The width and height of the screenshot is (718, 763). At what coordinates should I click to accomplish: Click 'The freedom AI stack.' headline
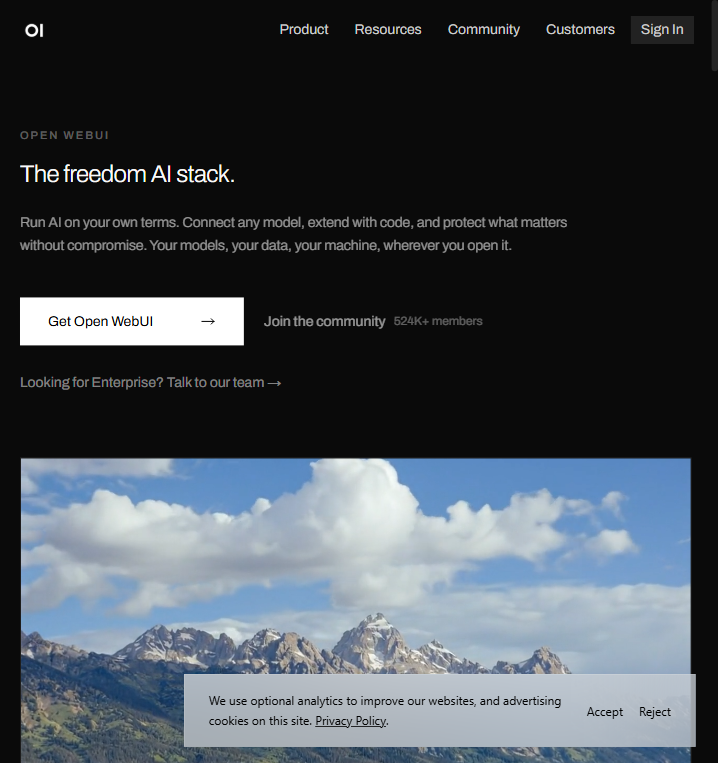(x=127, y=174)
